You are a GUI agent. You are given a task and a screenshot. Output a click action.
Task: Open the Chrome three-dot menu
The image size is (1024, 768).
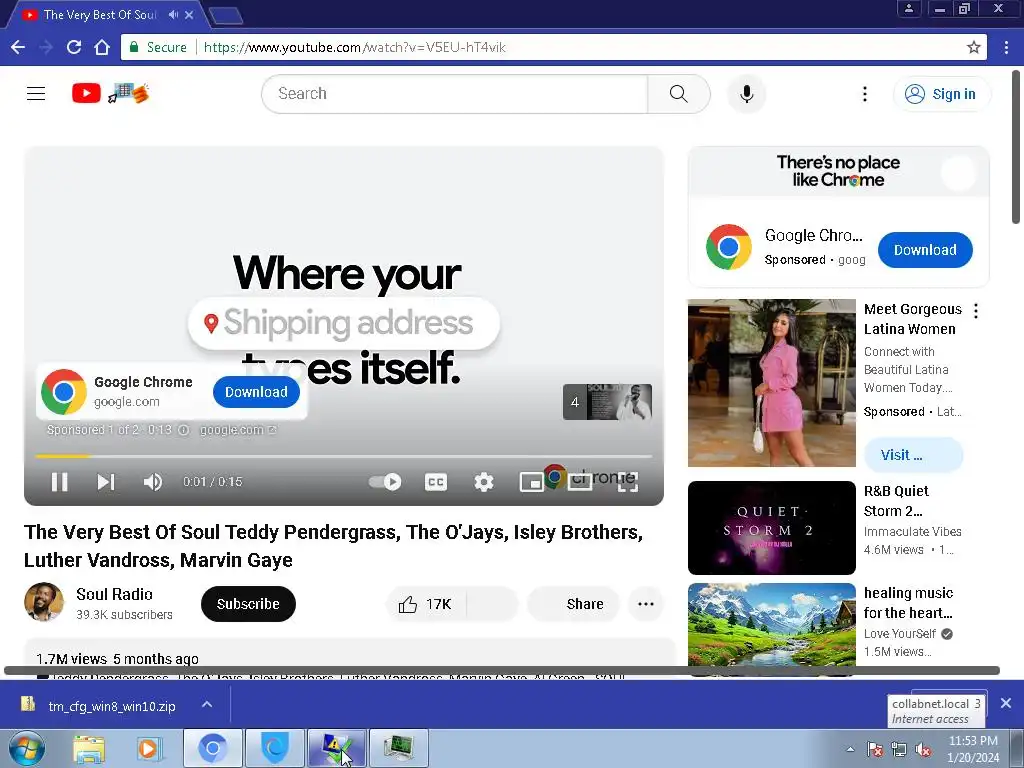pos(1006,47)
